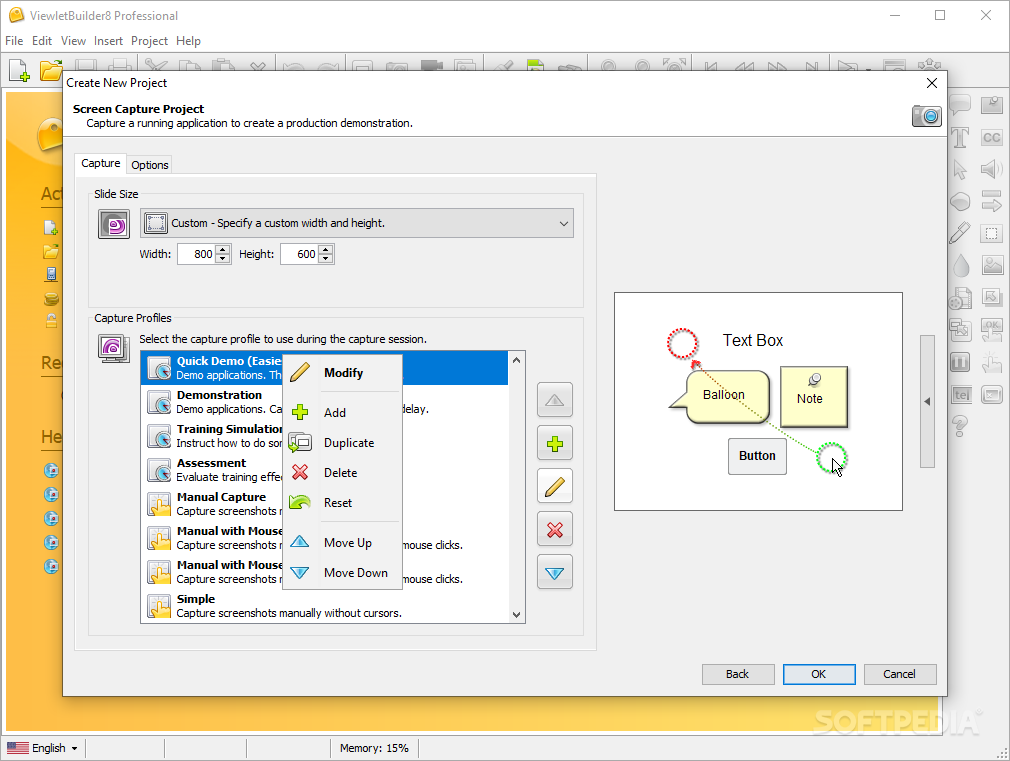This screenshot has height=761, width=1010.
Task: Click the New Project toolbar icon
Action: click(x=19, y=70)
